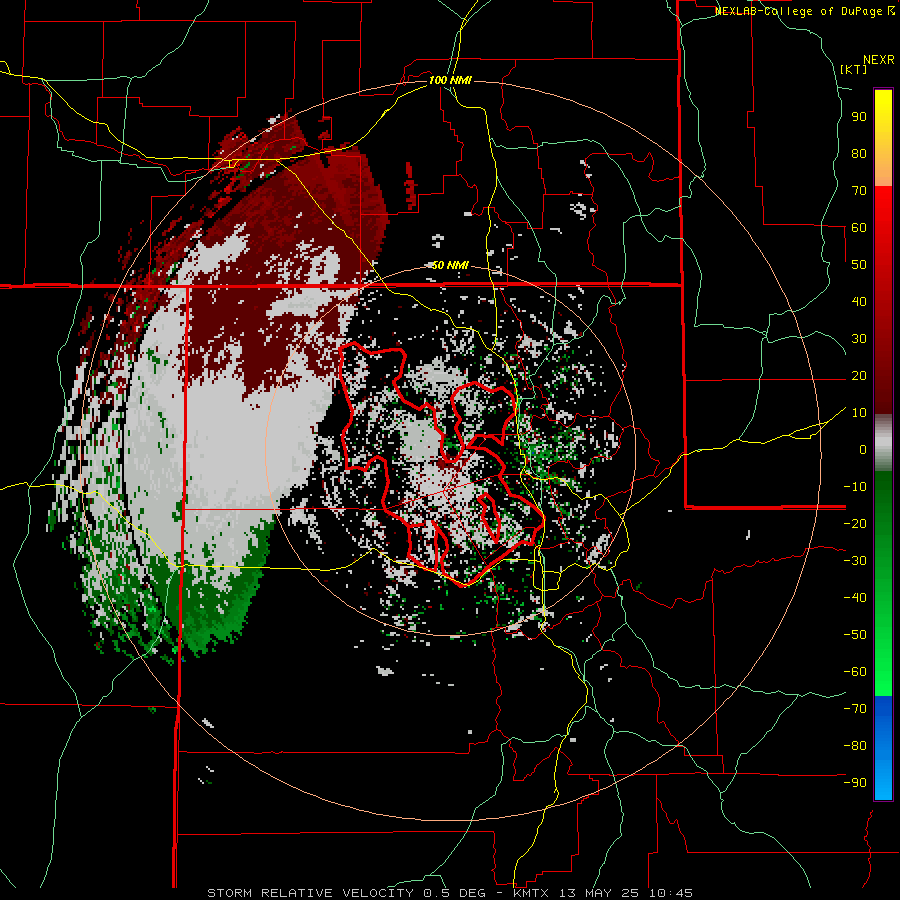Click the NEXR label above the color bar
Viewport: 900px width, 900px height.
(x=879, y=60)
